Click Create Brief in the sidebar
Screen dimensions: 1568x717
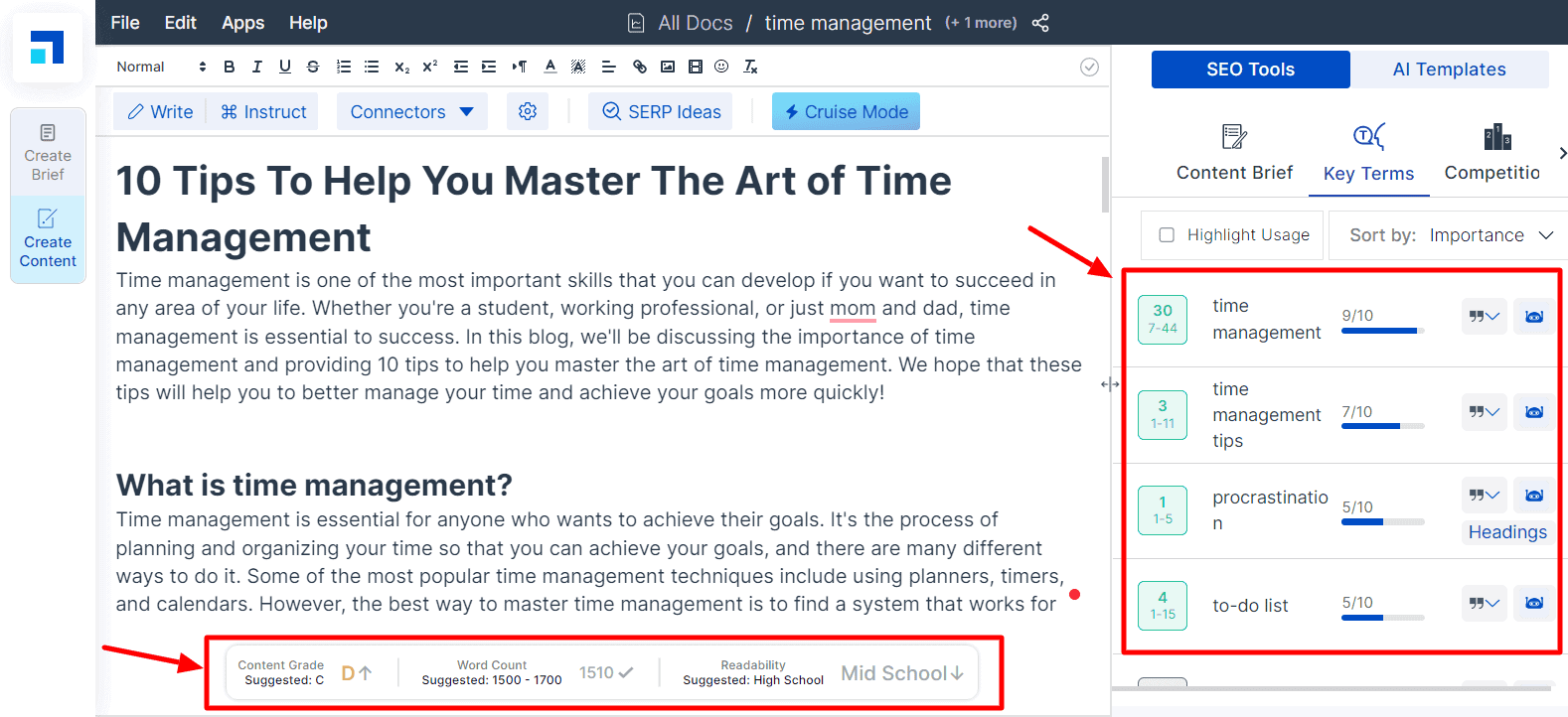pyautogui.click(x=48, y=152)
